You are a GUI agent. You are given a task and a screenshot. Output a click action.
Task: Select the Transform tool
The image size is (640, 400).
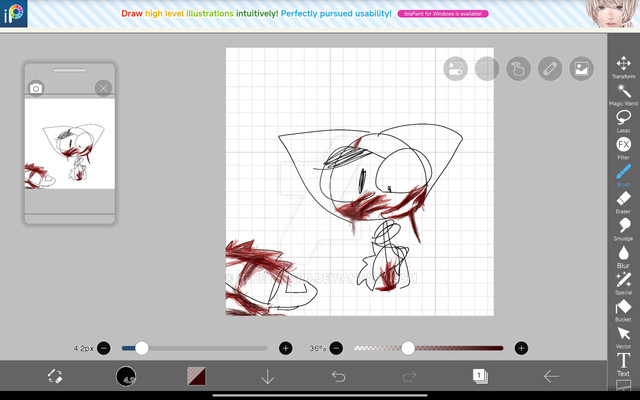click(x=623, y=65)
